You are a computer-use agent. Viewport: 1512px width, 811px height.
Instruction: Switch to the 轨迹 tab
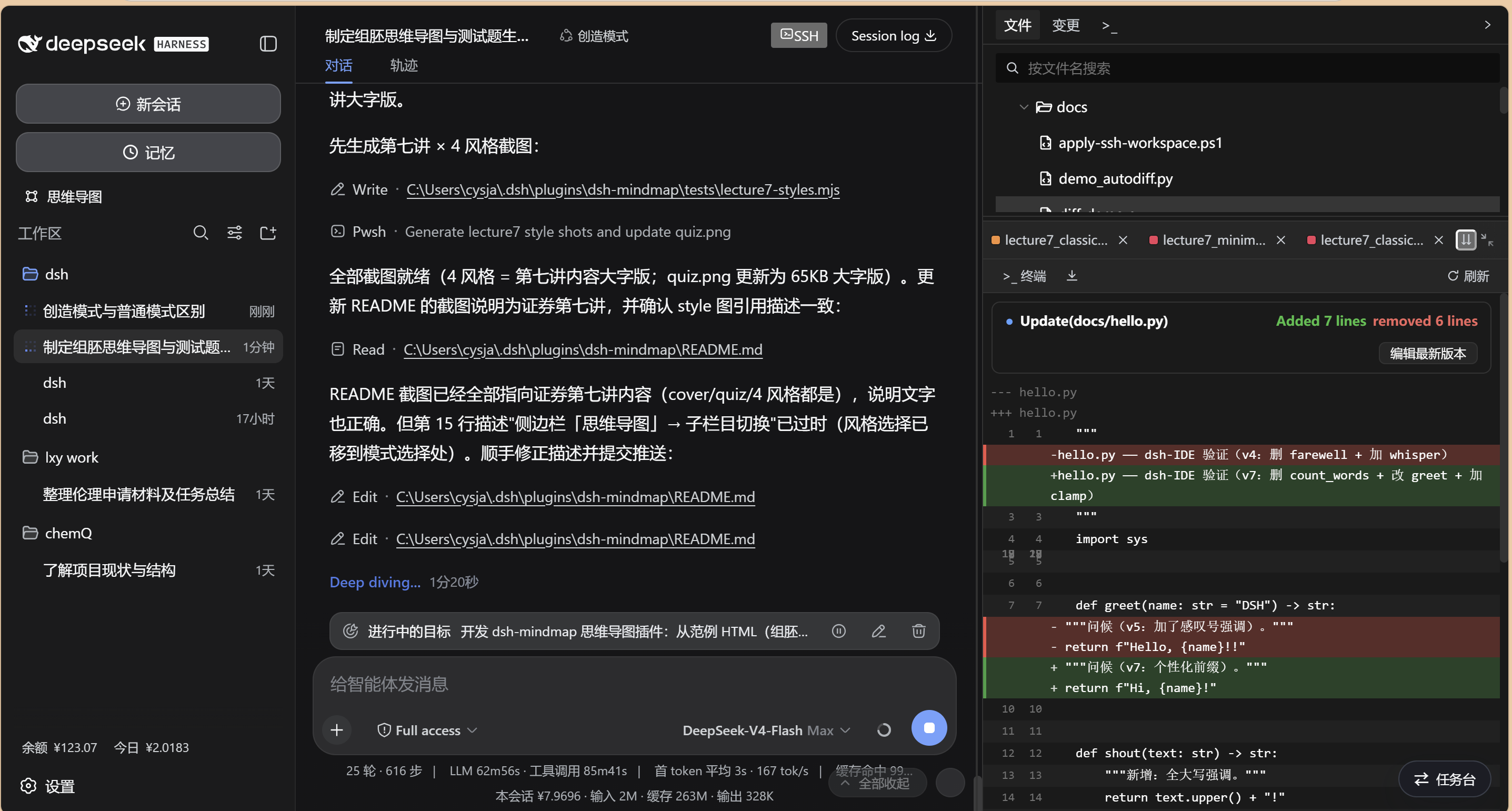pos(404,65)
